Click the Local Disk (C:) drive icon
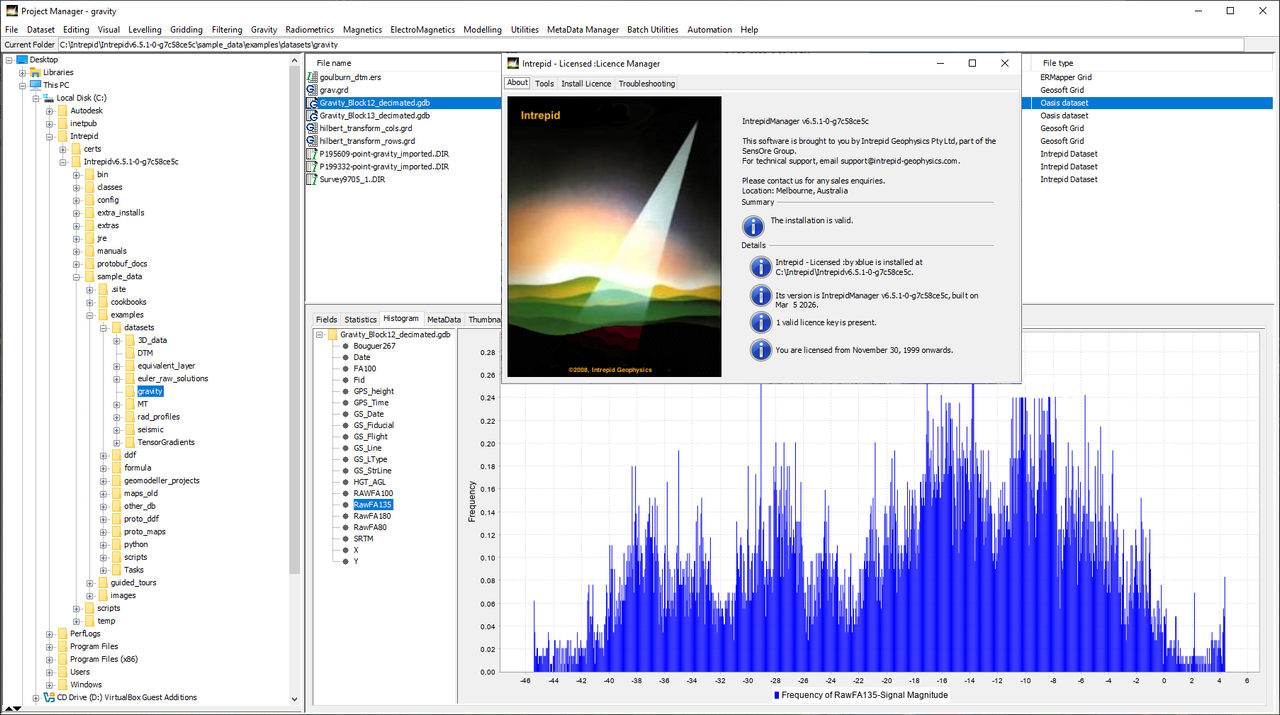Viewport: 1280px width, 715px height. click(48, 98)
